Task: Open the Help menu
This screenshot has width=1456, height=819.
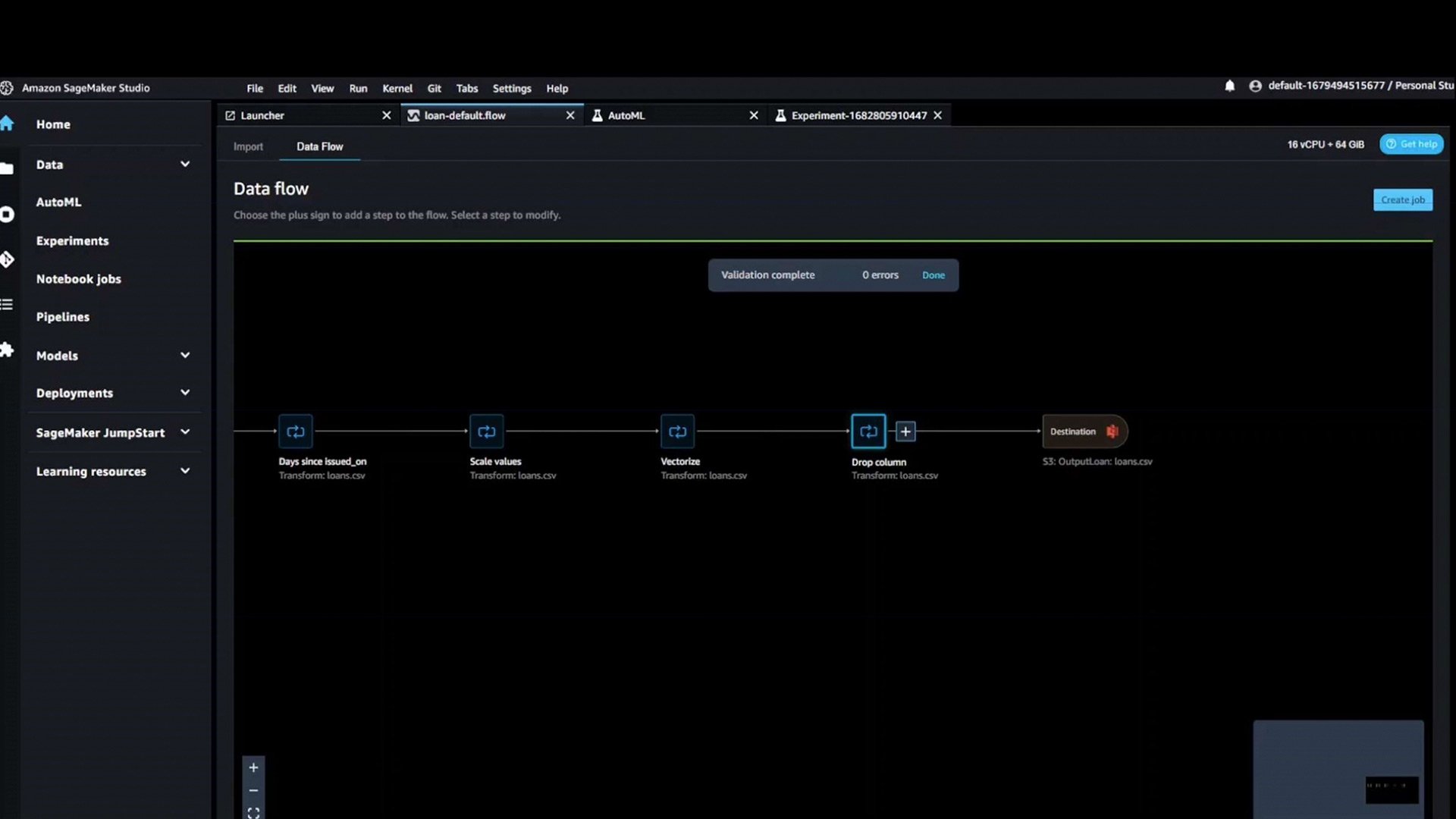Action: click(557, 88)
